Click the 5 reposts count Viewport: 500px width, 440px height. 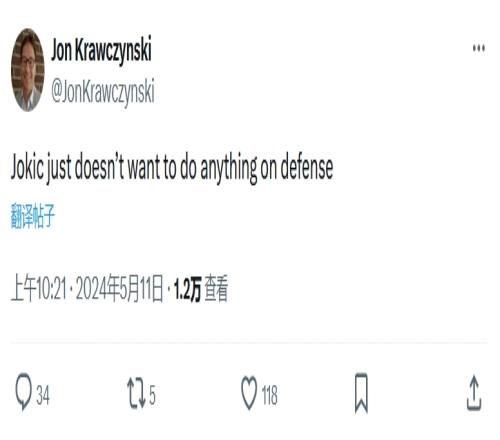pos(152,395)
